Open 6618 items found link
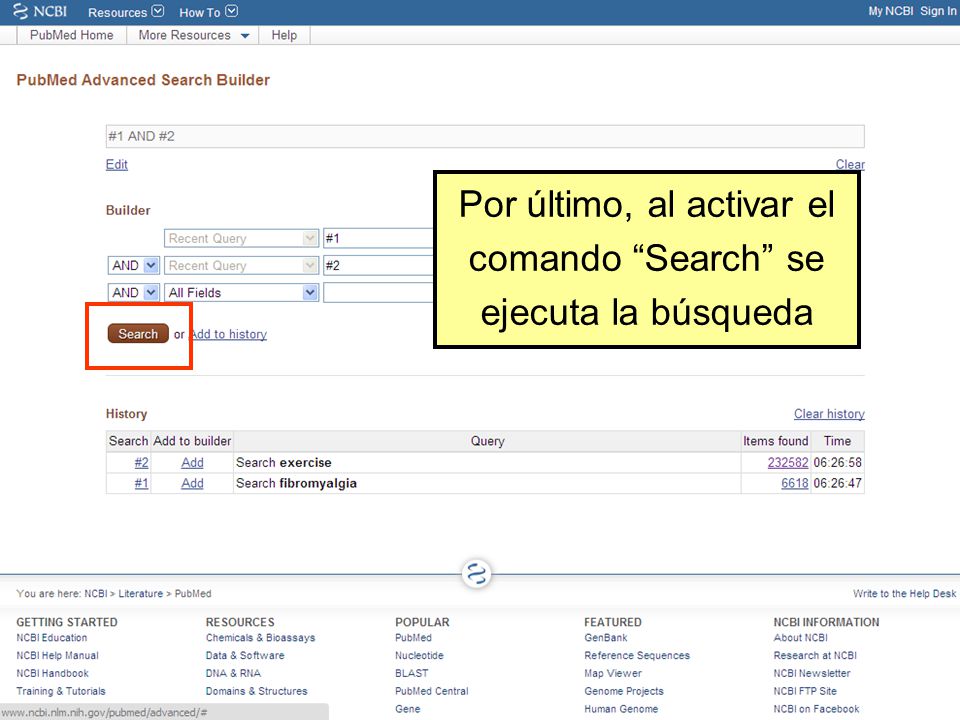The width and height of the screenshot is (960, 720). pos(795,484)
